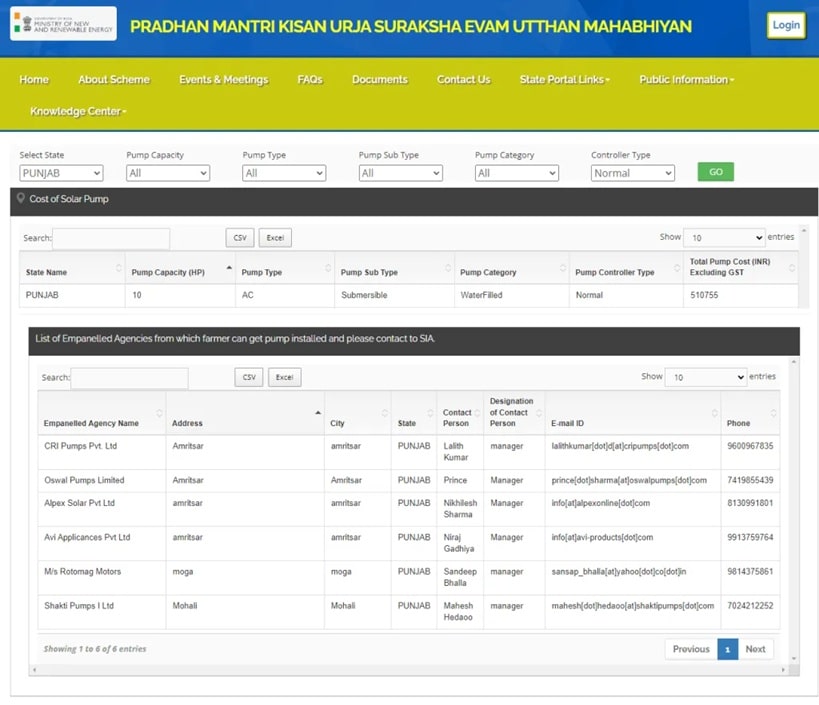Export cost table as CSV

coord(240,238)
